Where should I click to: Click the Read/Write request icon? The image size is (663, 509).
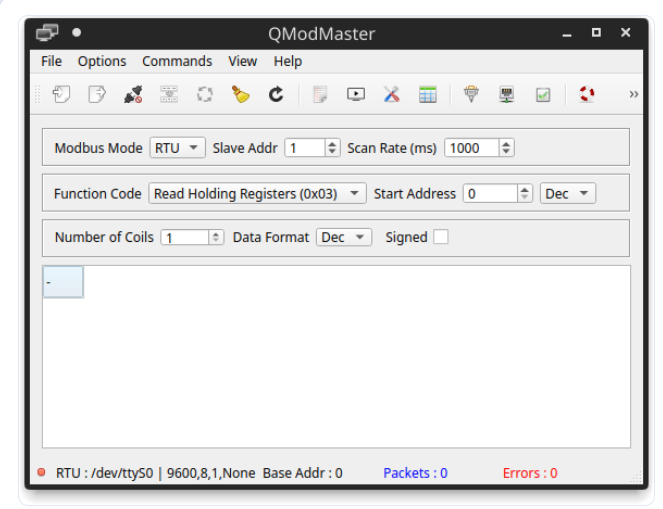pos(169,94)
